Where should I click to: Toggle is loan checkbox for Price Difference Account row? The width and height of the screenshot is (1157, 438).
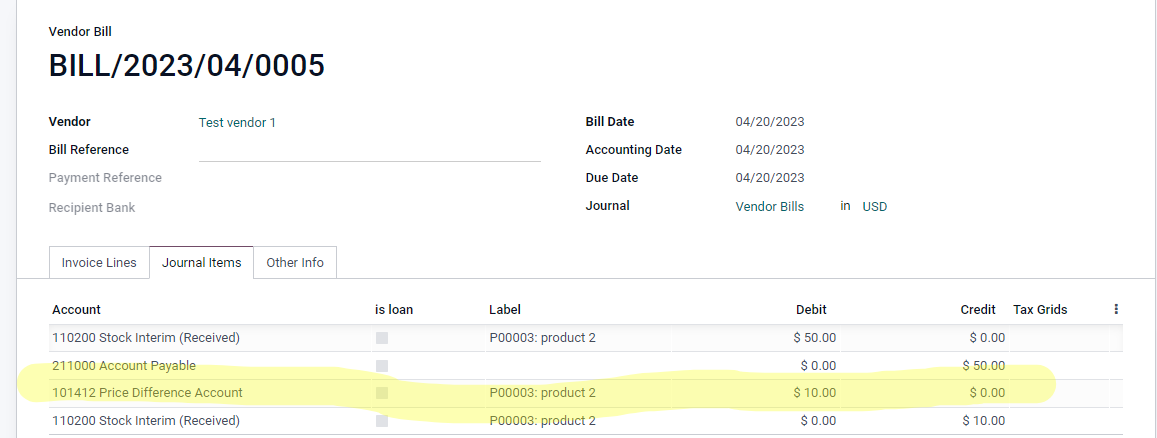[381, 393]
